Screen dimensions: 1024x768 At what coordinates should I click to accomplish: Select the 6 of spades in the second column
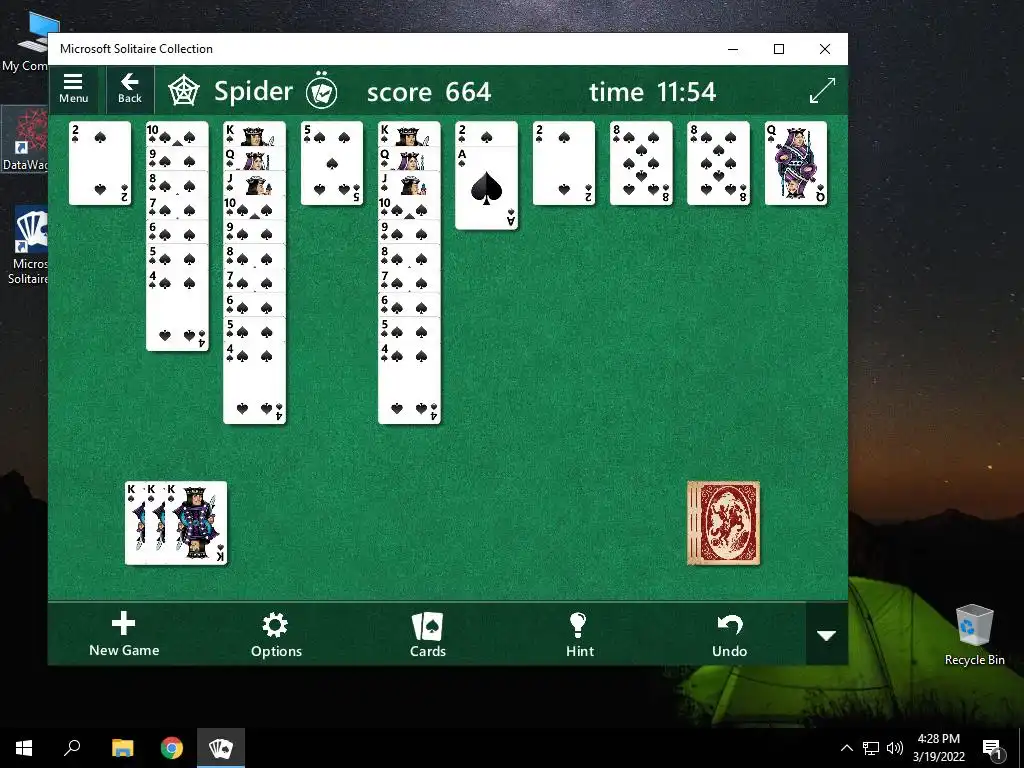177,231
